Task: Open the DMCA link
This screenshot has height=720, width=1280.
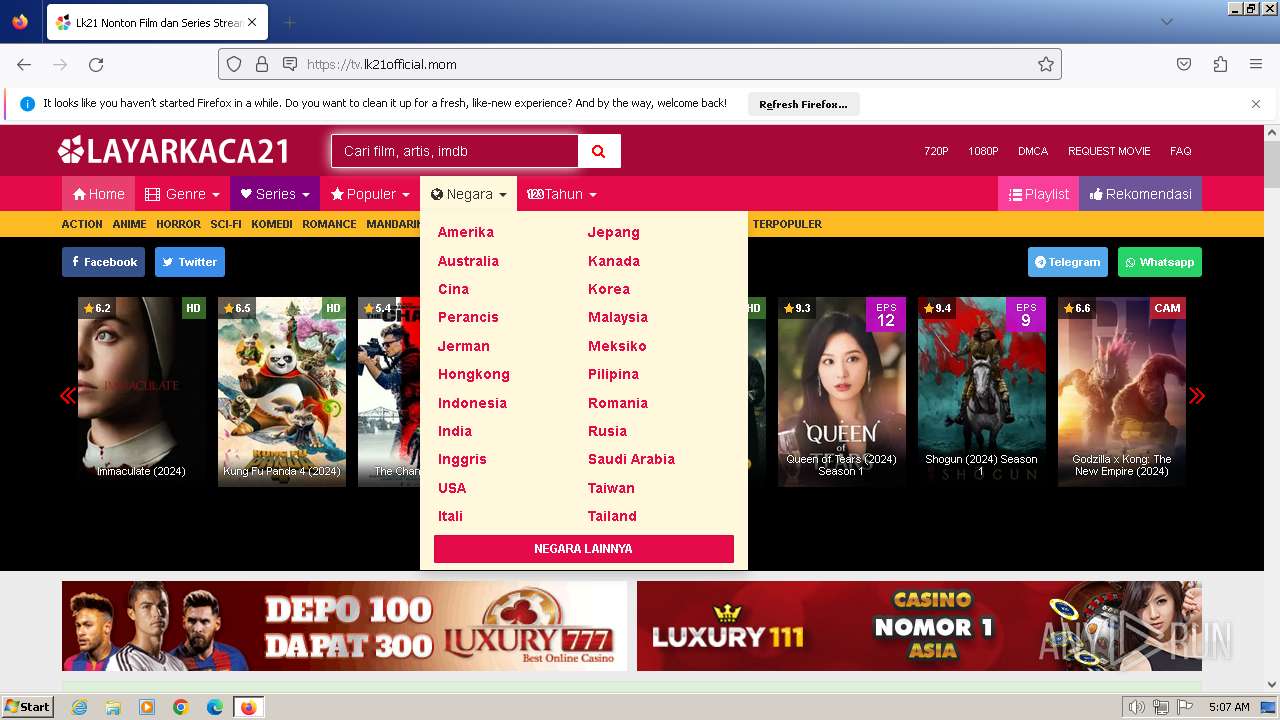Action: click(1033, 151)
